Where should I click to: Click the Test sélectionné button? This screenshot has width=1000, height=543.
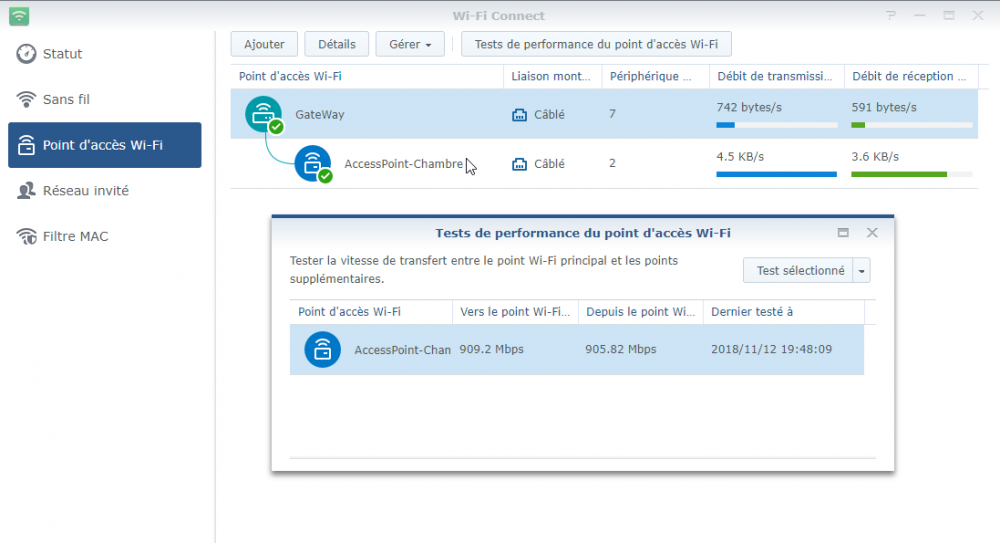tap(798, 271)
